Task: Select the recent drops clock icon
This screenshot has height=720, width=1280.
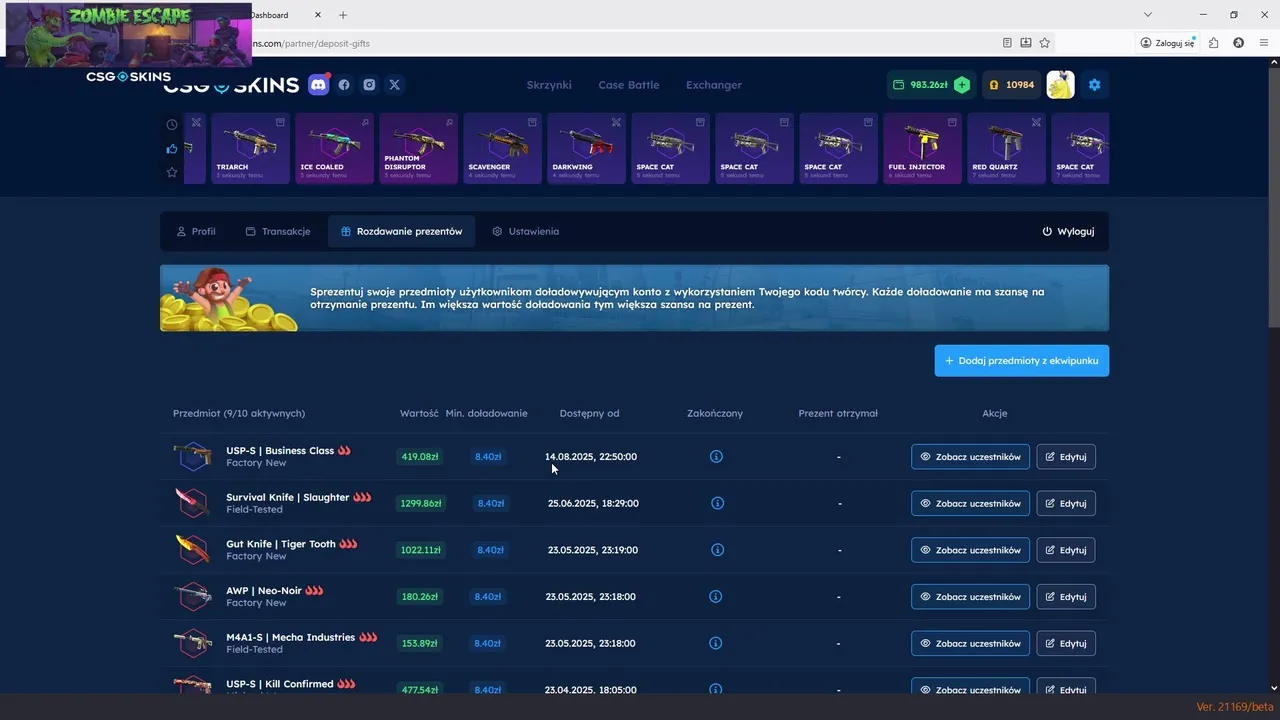Action: (x=172, y=125)
